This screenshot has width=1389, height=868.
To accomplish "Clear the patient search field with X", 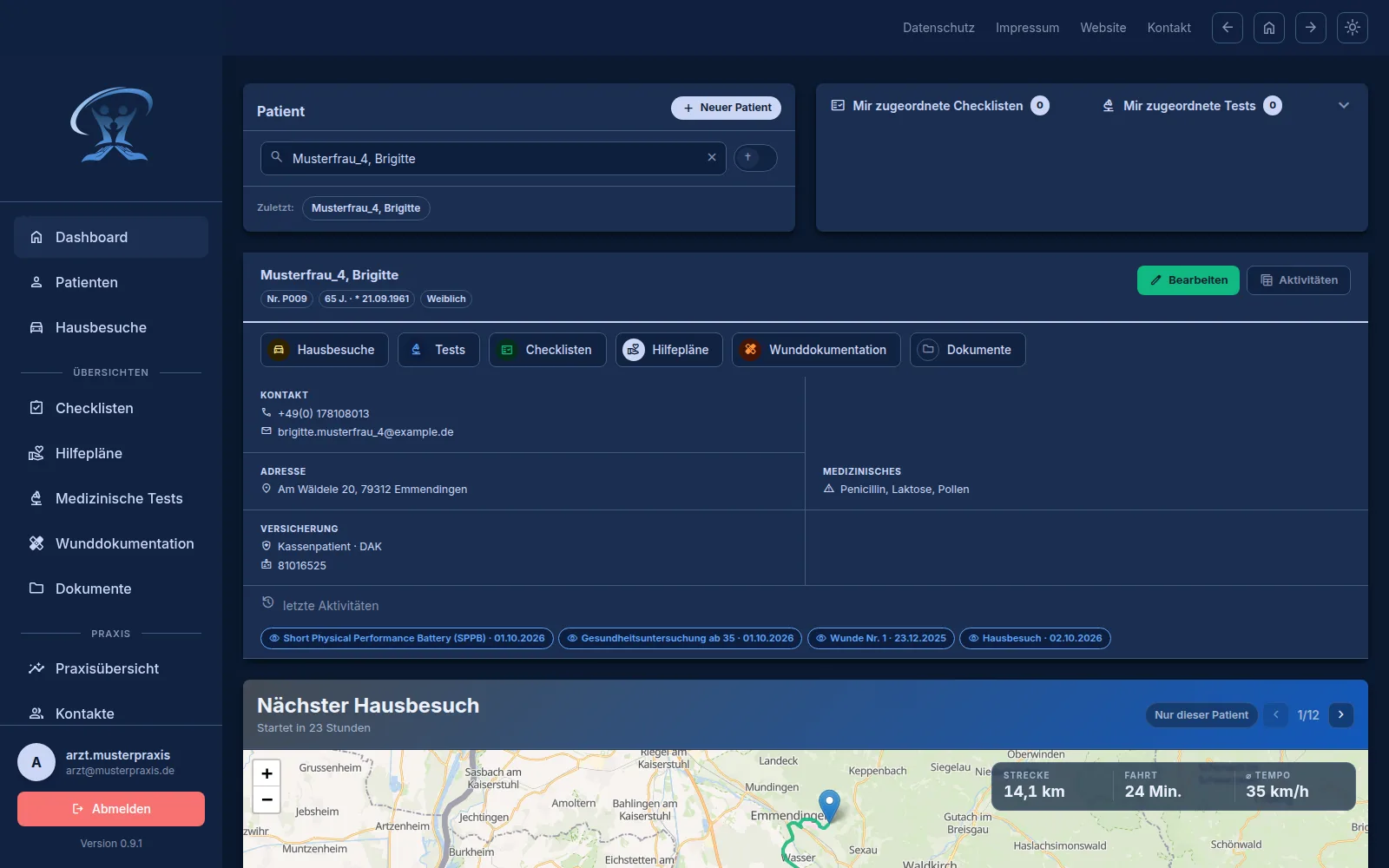I will 712,158.
